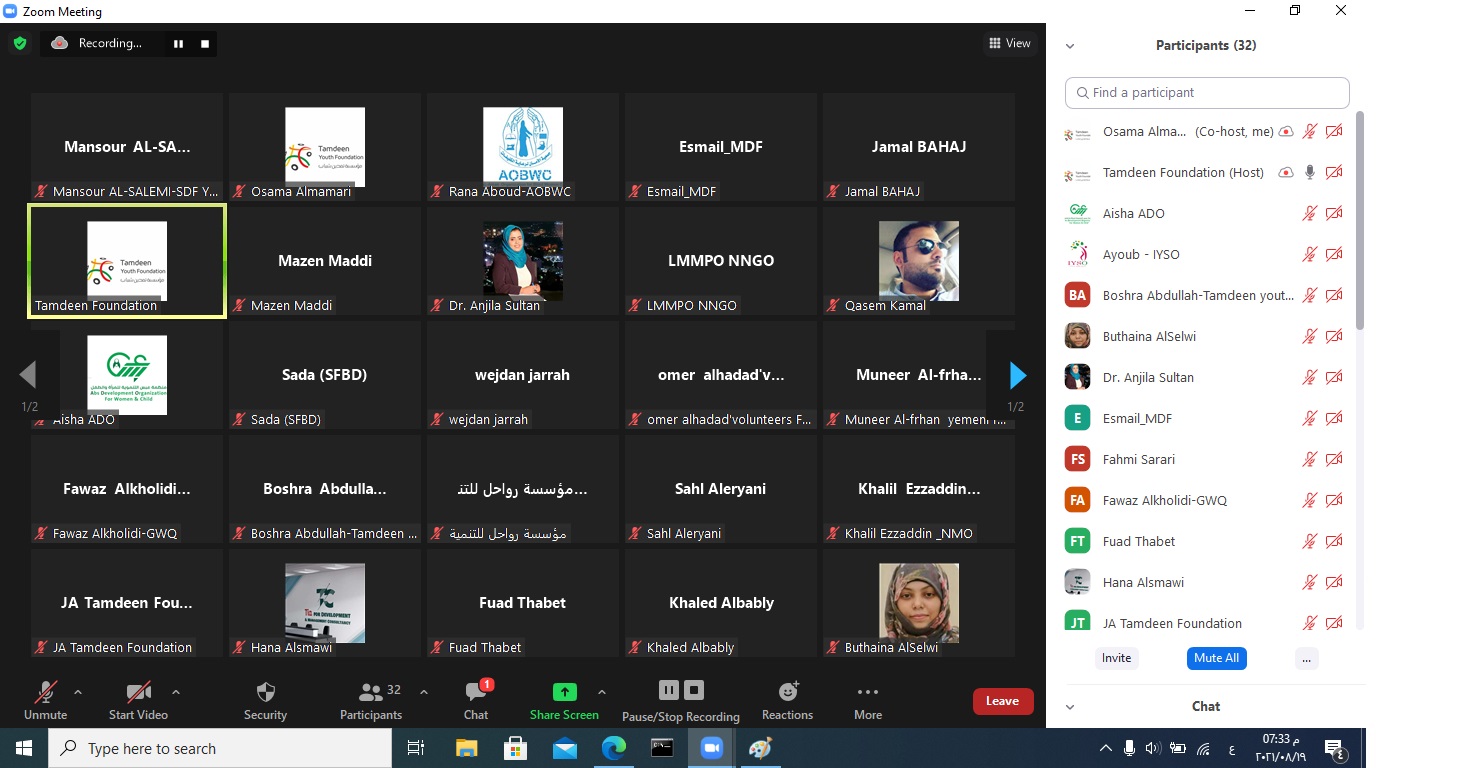Click the Tamdeen Foundation highlighted video tile
Viewport: 1469px width, 768px height.
pos(127,261)
